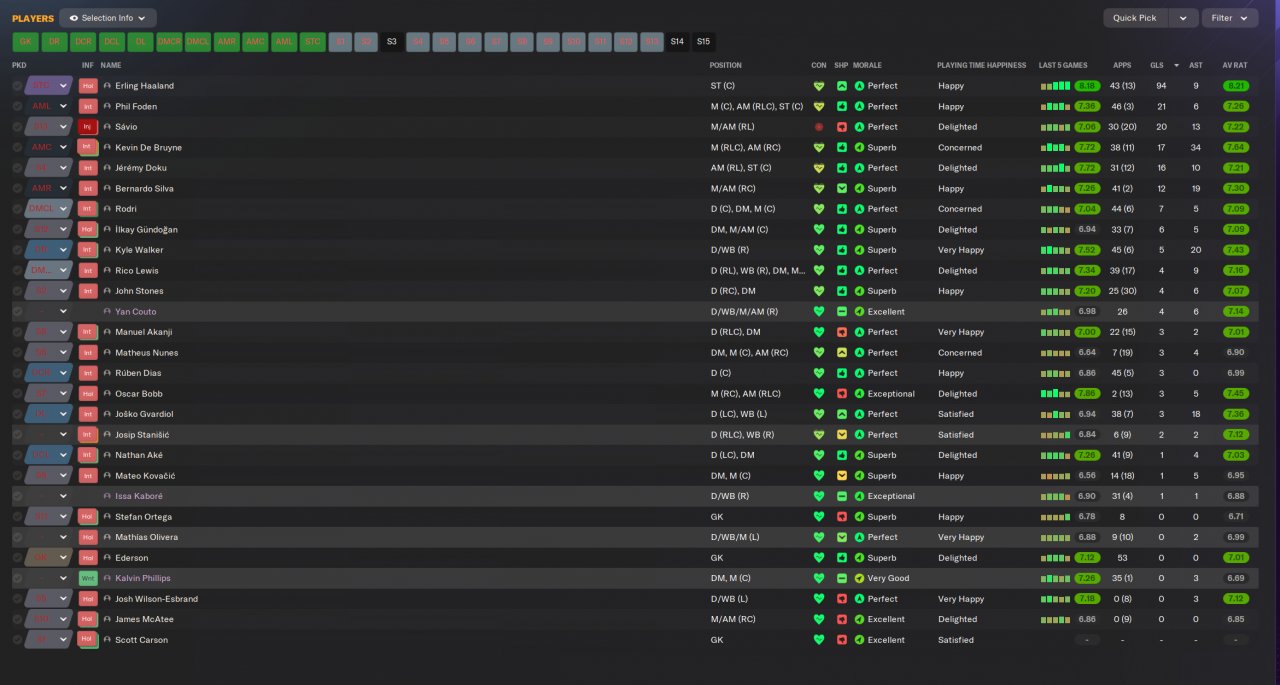The image size is (1280, 685).
Task: Click Phil Foden's morale icon
Action: click(x=859, y=106)
